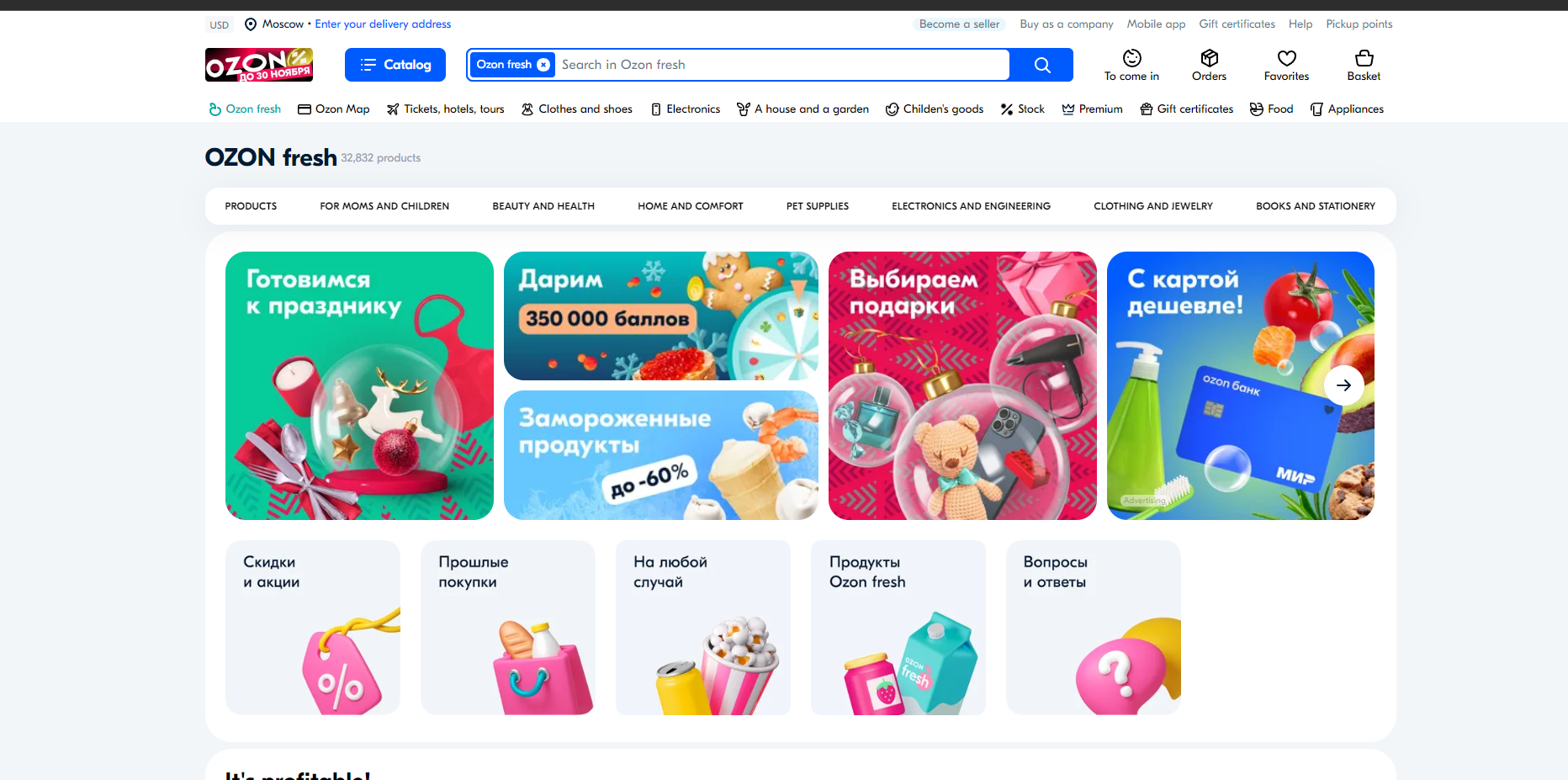Click the location pin icon near Moscow

coord(251,24)
